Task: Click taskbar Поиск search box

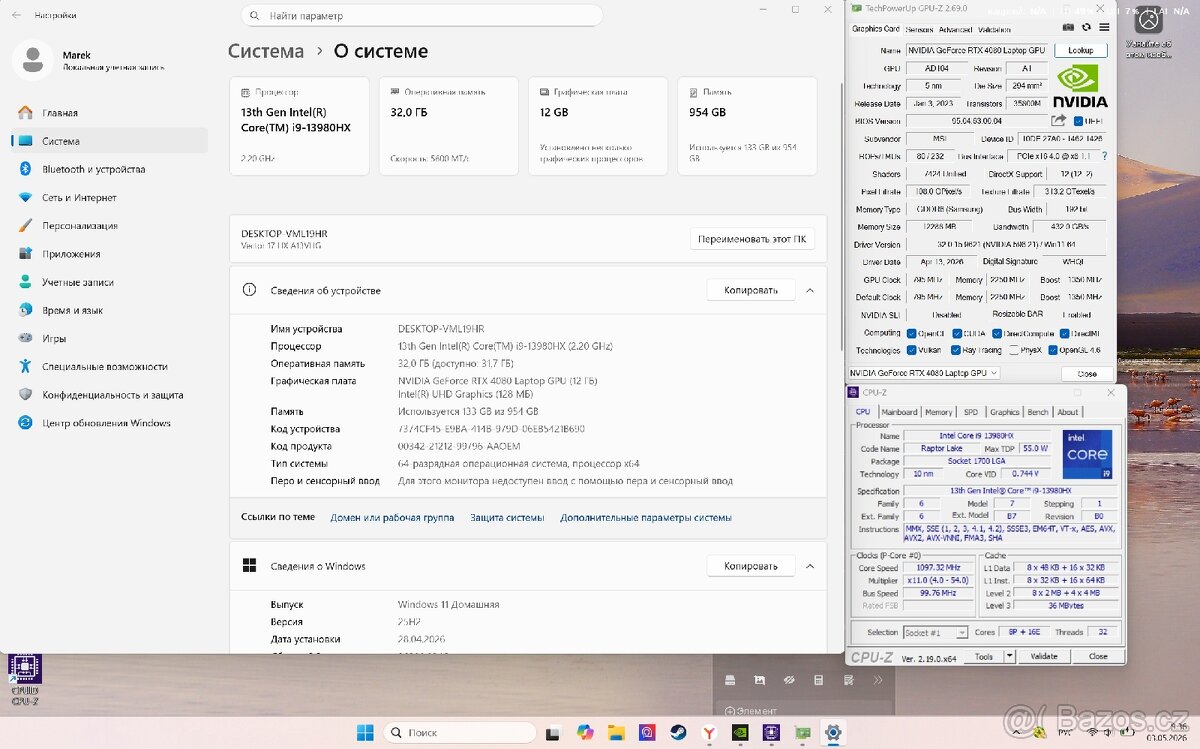Action: click(458, 732)
